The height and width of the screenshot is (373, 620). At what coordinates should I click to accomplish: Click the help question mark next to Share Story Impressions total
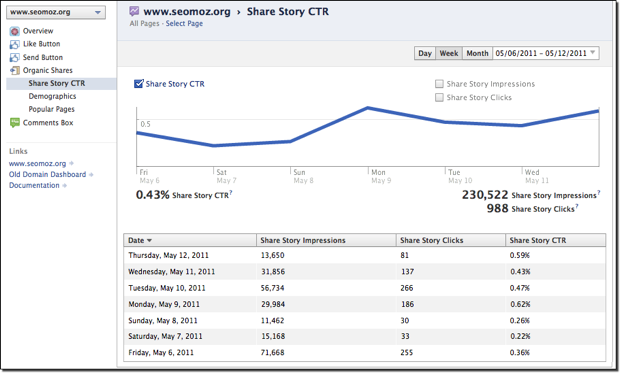(x=599, y=193)
